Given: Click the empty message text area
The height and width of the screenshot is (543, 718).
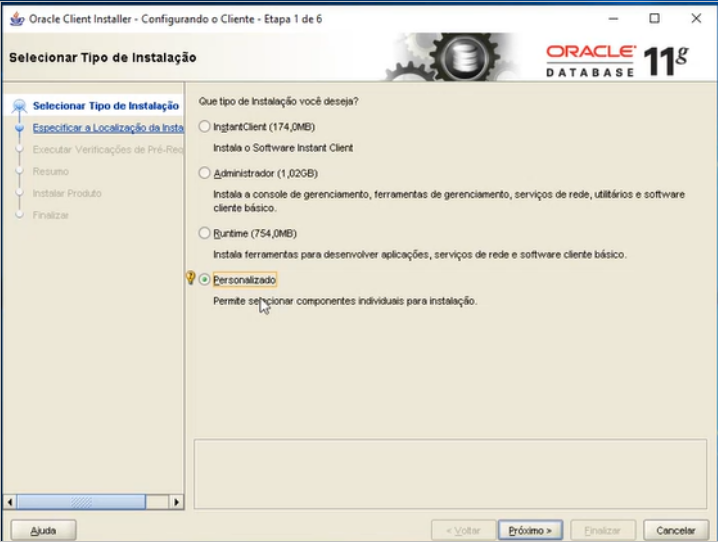Looking at the screenshot, I should point(450,474).
